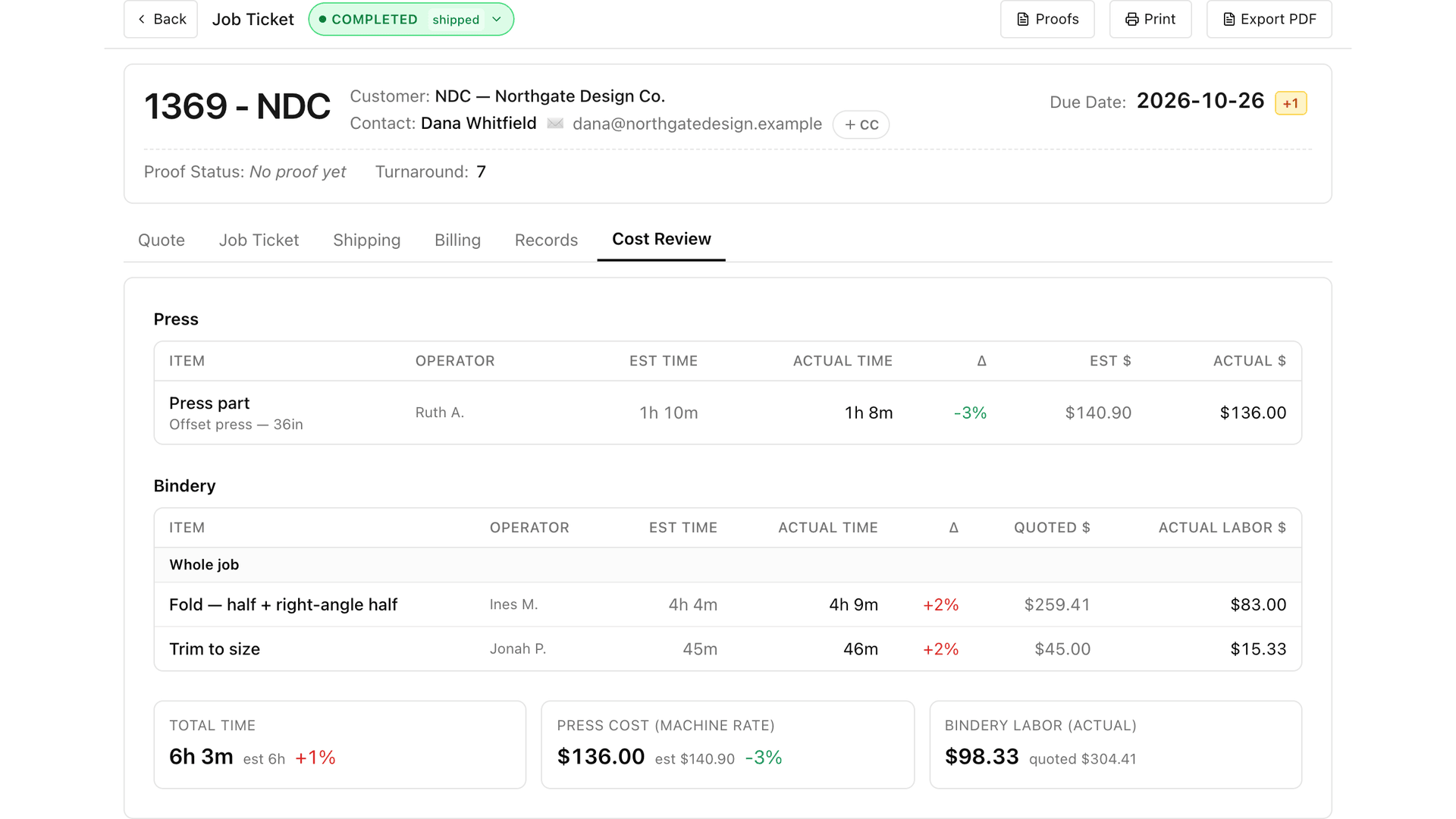Click the Press Cost machine rate card

(727, 745)
